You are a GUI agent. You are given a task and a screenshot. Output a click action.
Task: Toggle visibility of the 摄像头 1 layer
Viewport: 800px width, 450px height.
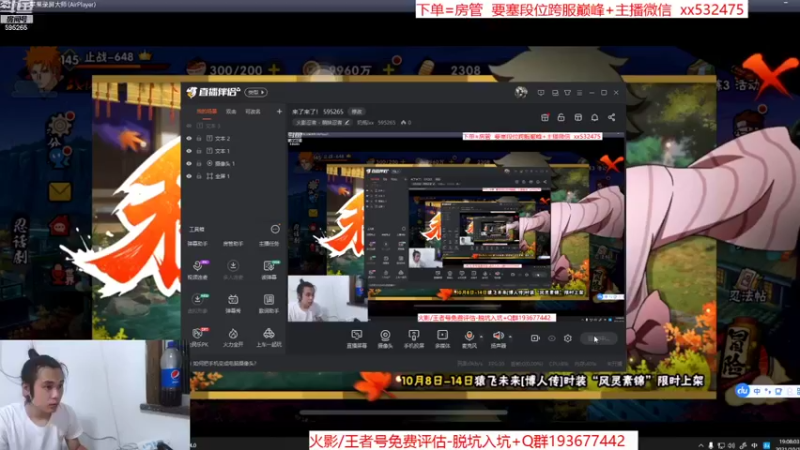189,163
